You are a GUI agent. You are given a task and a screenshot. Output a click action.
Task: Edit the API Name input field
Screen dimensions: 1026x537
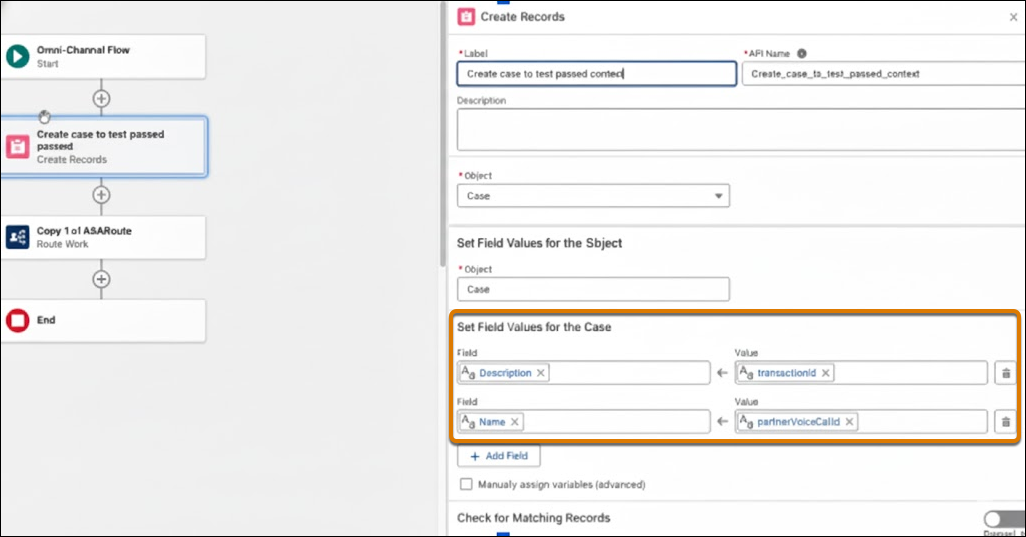point(883,74)
